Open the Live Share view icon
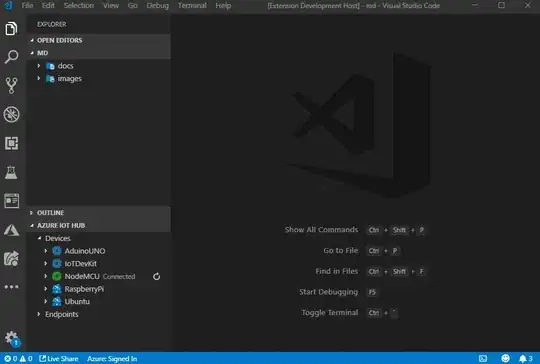The image size is (540, 364). tap(11, 259)
